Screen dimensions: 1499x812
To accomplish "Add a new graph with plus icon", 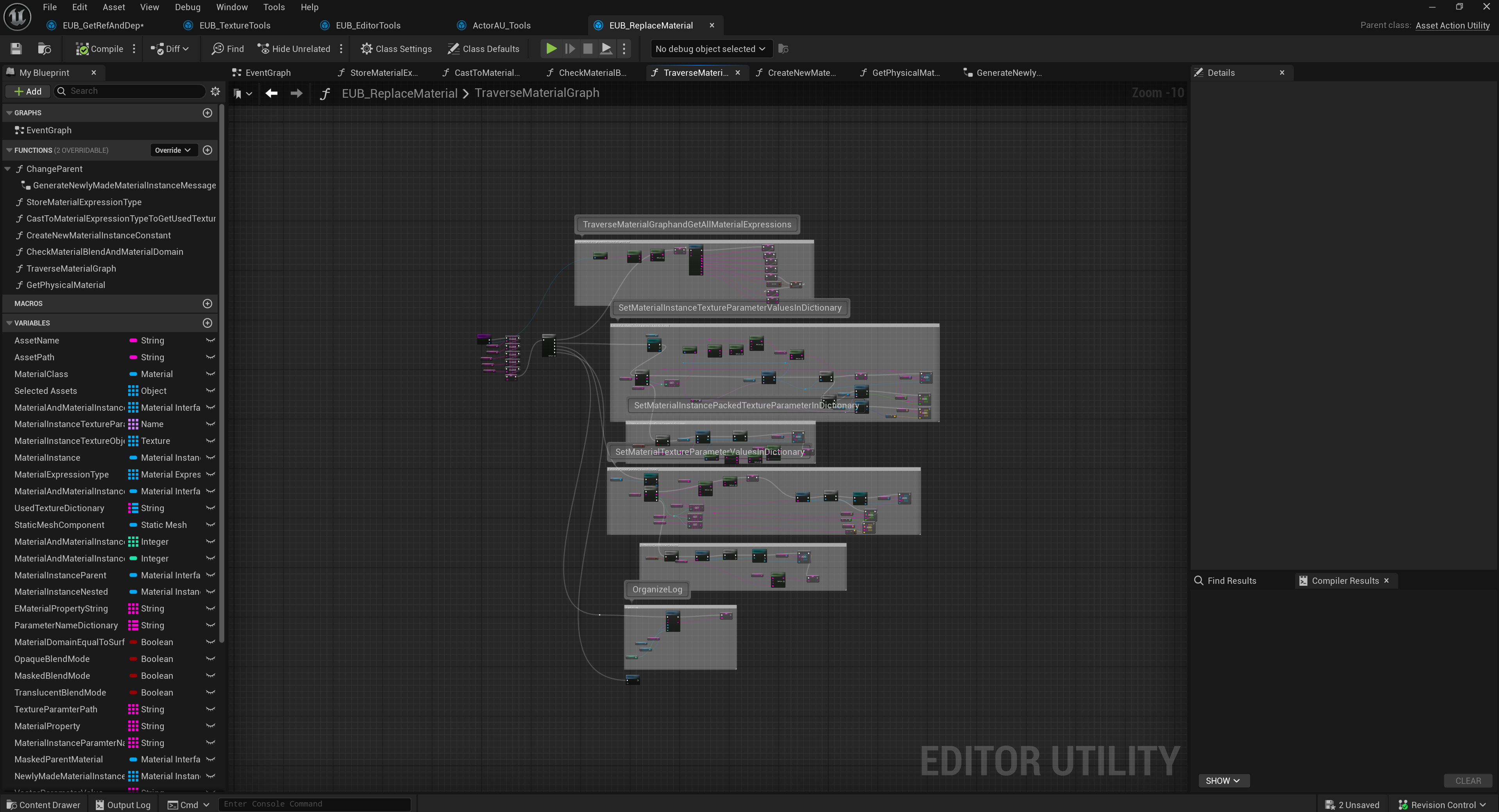I will pos(207,113).
